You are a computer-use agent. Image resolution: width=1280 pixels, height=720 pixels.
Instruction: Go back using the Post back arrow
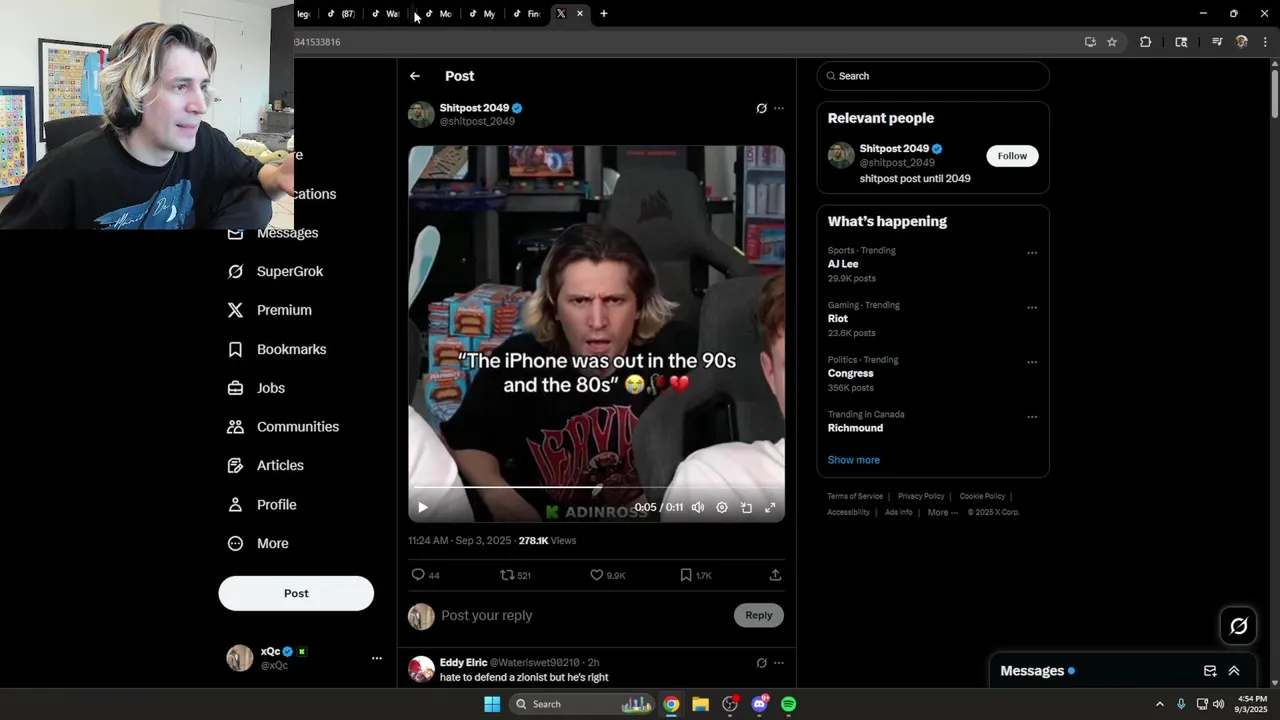415,76
